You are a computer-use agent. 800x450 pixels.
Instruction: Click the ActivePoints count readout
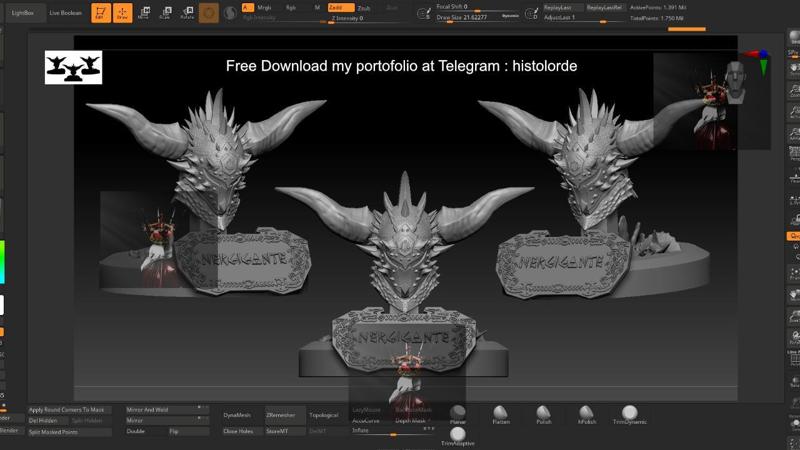pyautogui.click(x=658, y=8)
